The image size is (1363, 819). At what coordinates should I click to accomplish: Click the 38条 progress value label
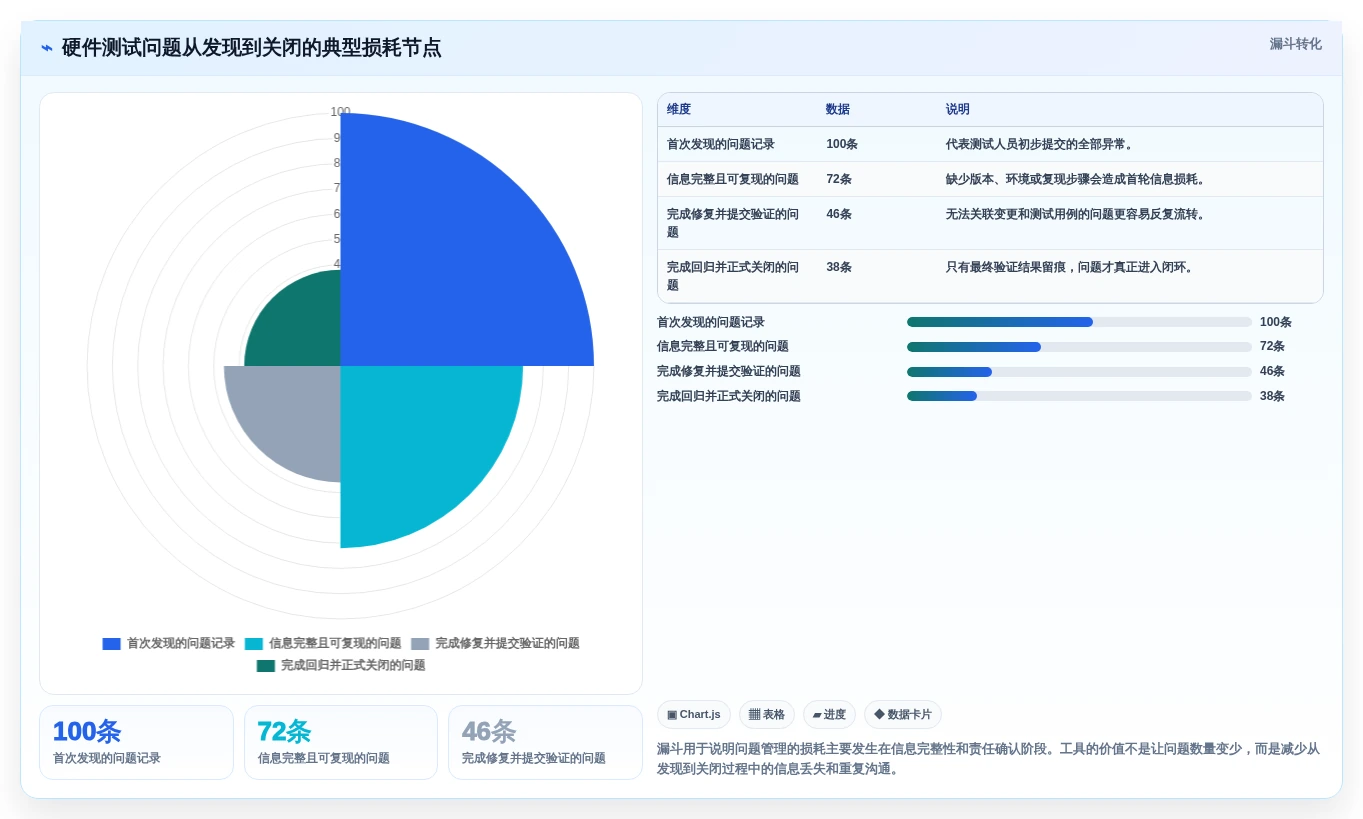(1272, 396)
